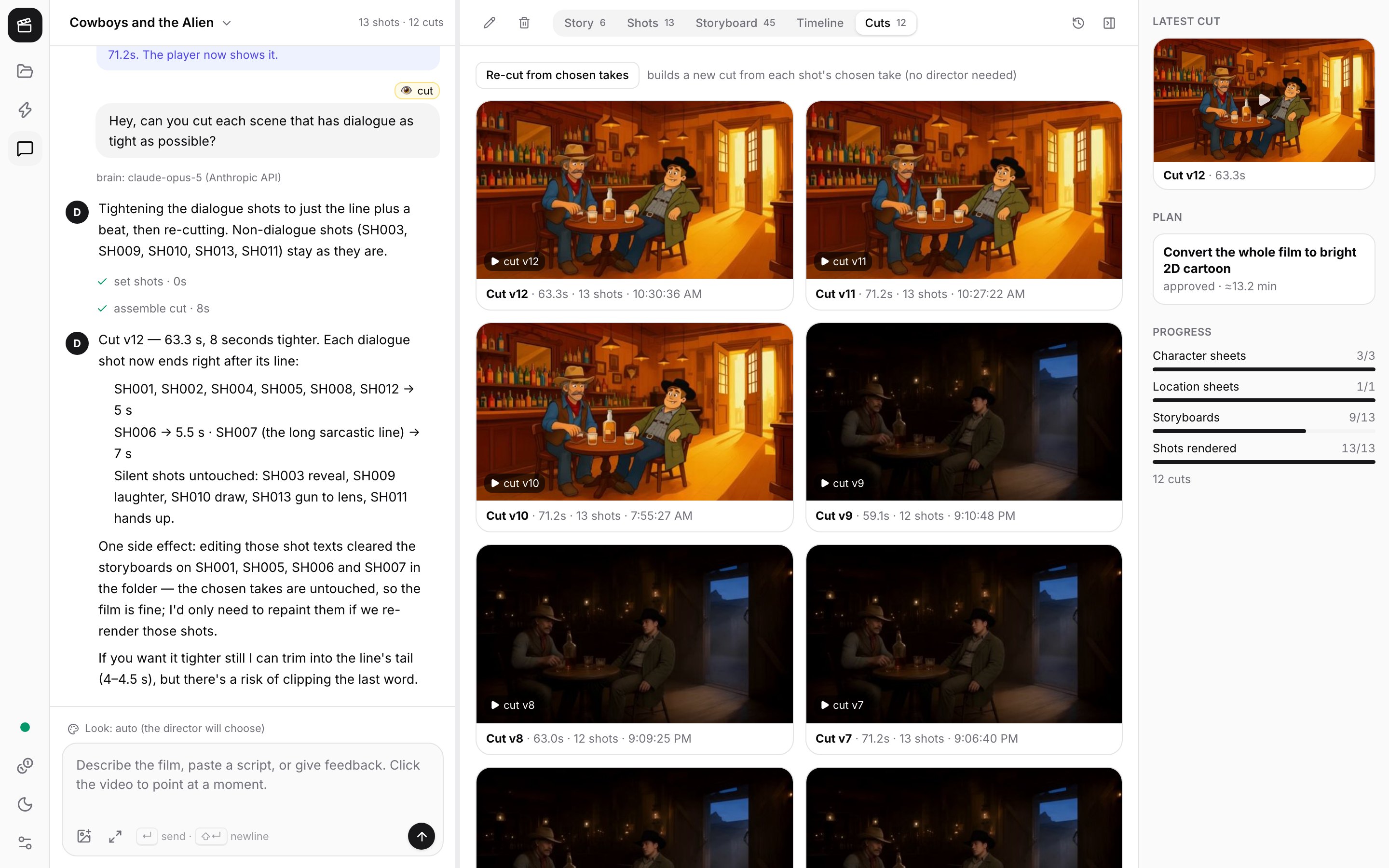The image size is (1389, 868).
Task: Switch to the Timeline tab
Action: click(819, 23)
